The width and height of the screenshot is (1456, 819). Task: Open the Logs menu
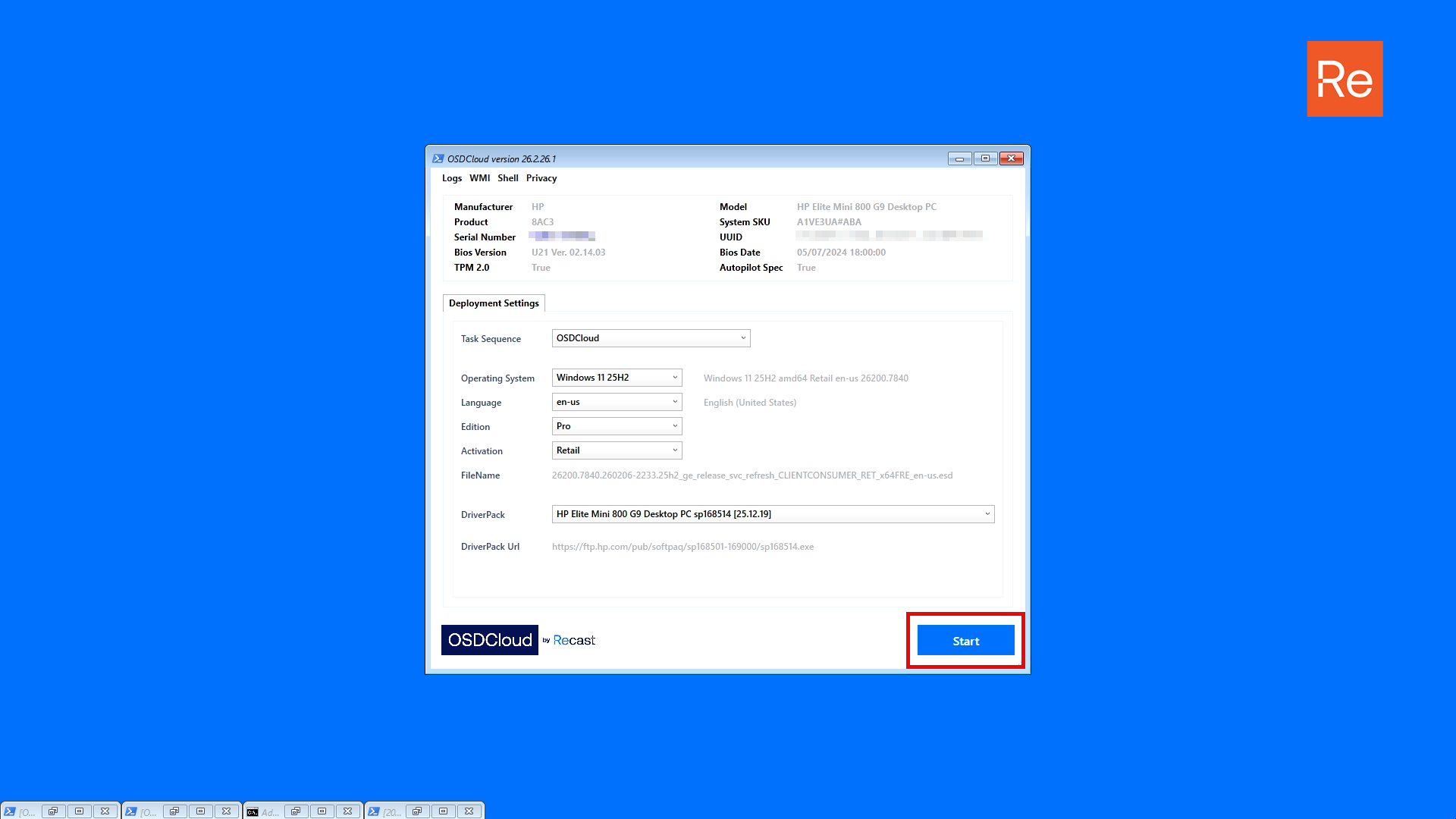click(x=451, y=178)
